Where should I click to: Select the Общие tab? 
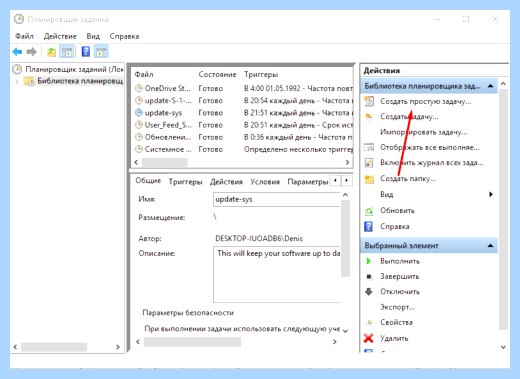[x=148, y=180]
